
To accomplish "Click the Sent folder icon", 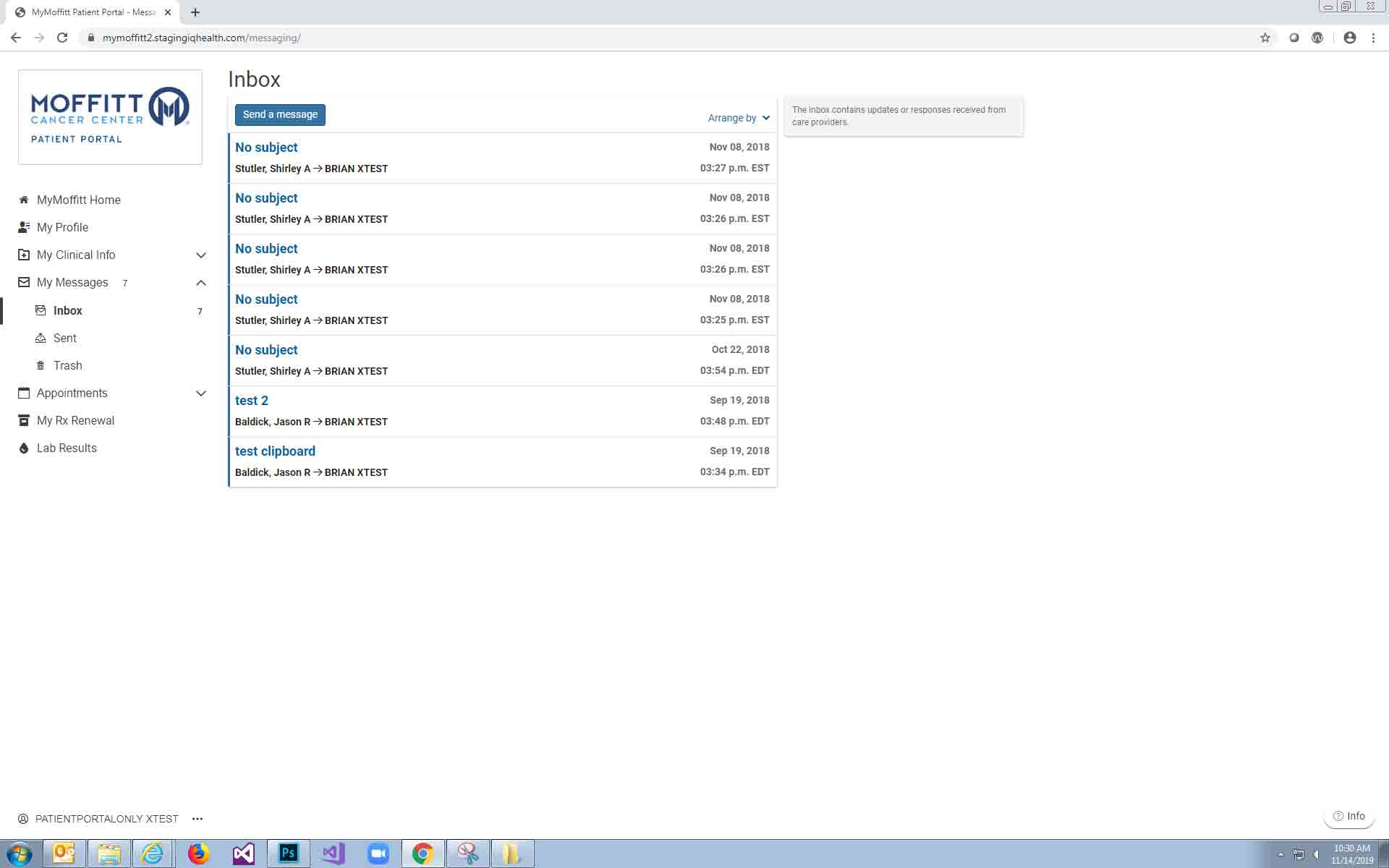I will pyautogui.click(x=41, y=339).
